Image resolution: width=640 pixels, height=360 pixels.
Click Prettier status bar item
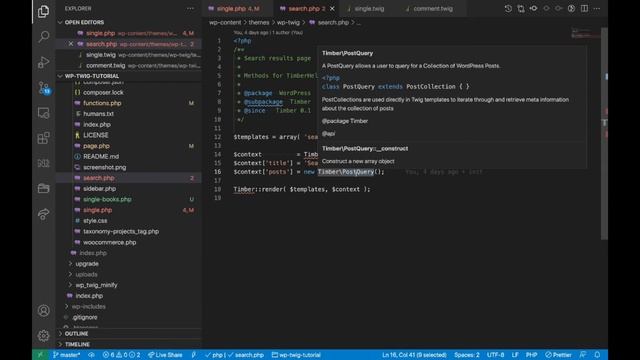[x=558, y=355]
